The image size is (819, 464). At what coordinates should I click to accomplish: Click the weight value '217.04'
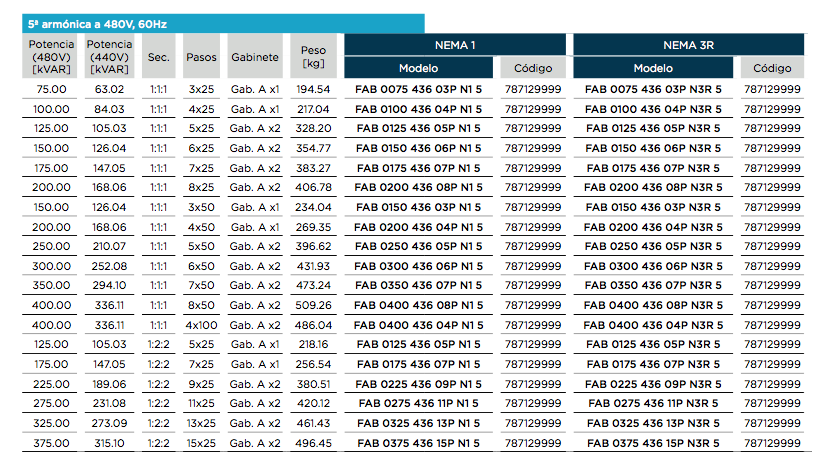click(313, 109)
